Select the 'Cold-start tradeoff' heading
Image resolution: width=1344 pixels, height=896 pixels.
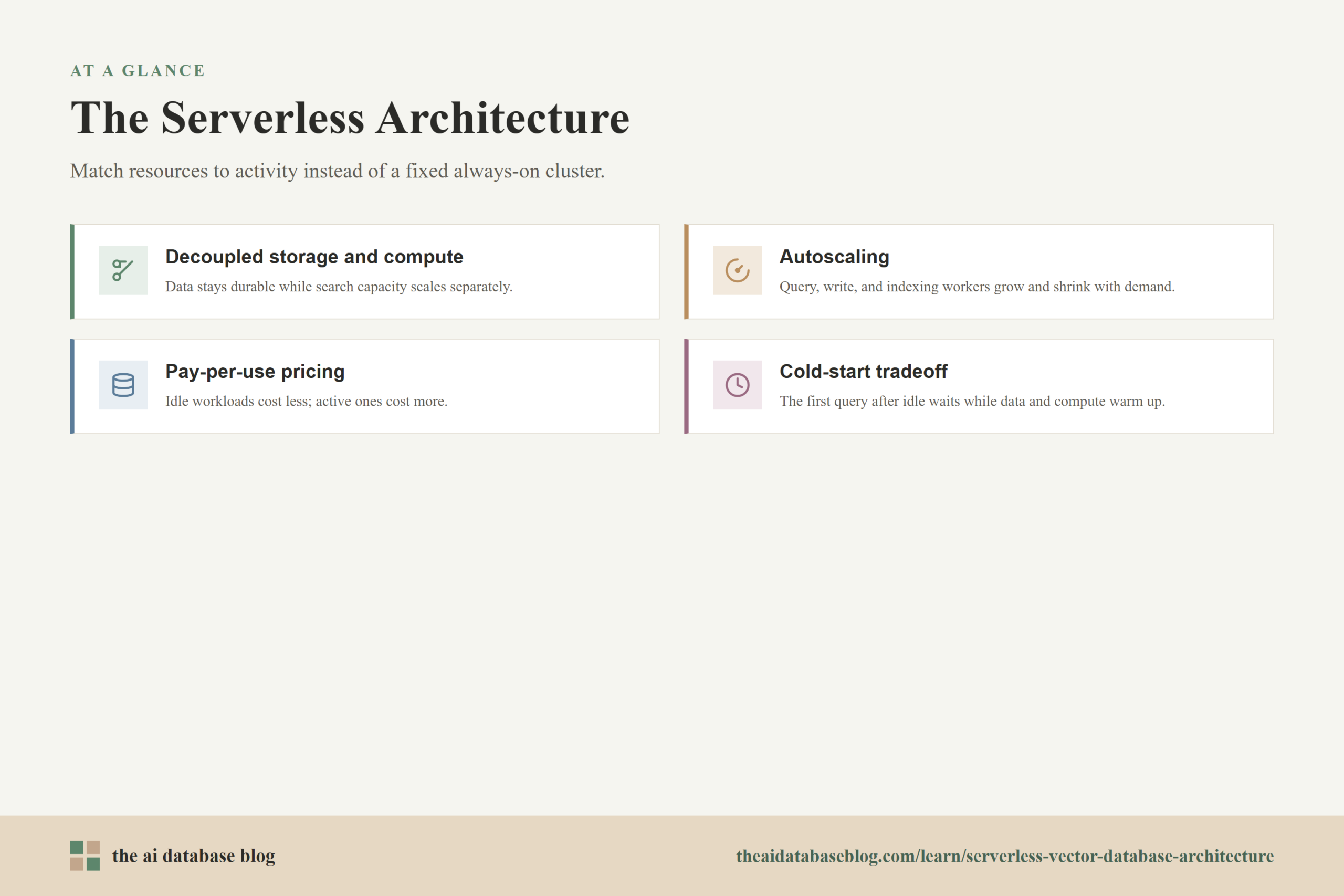point(864,372)
